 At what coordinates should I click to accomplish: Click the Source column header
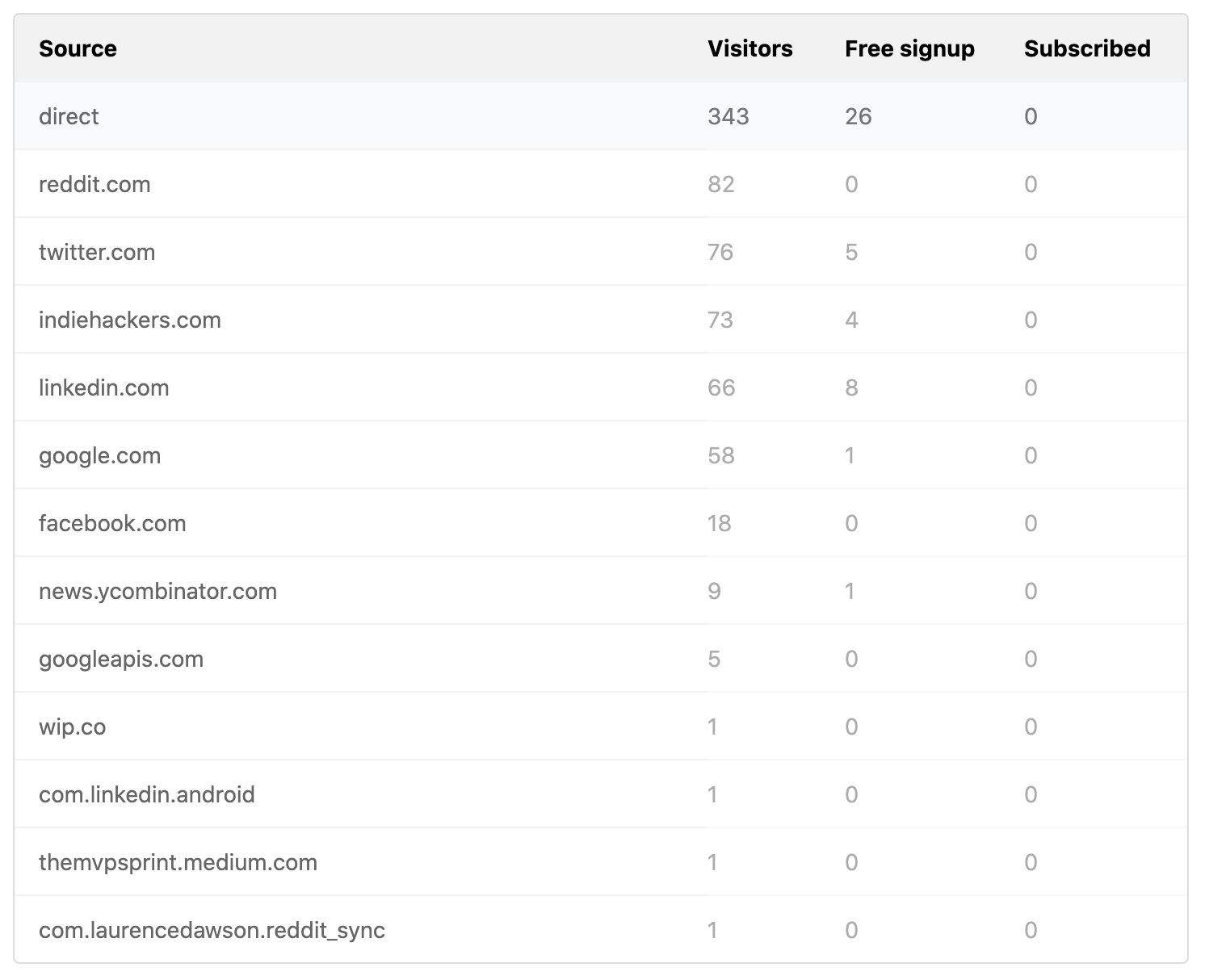(x=78, y=48)
